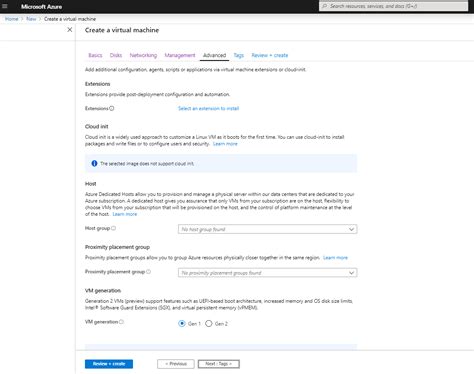Screen dimensions: 474x374
Task: Click the VM generation section heading
Action: click(103, 290)
